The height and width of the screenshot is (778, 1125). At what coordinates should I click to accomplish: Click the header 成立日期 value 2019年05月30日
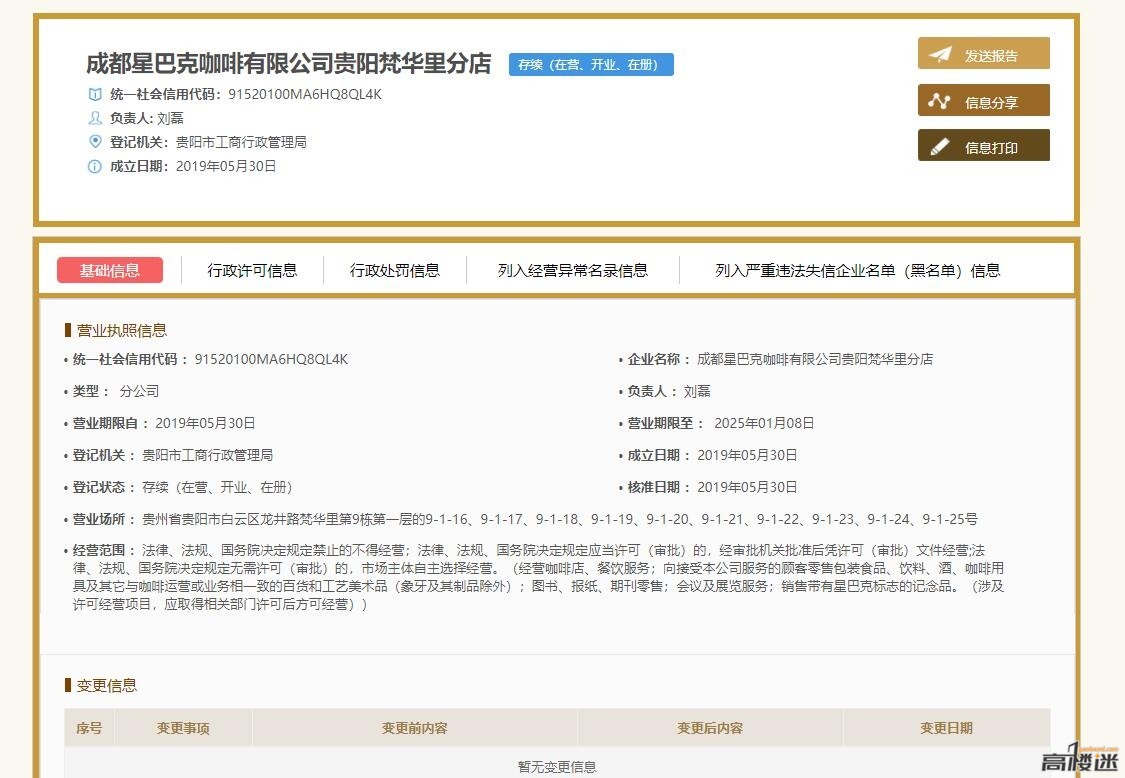pos(226,167)
